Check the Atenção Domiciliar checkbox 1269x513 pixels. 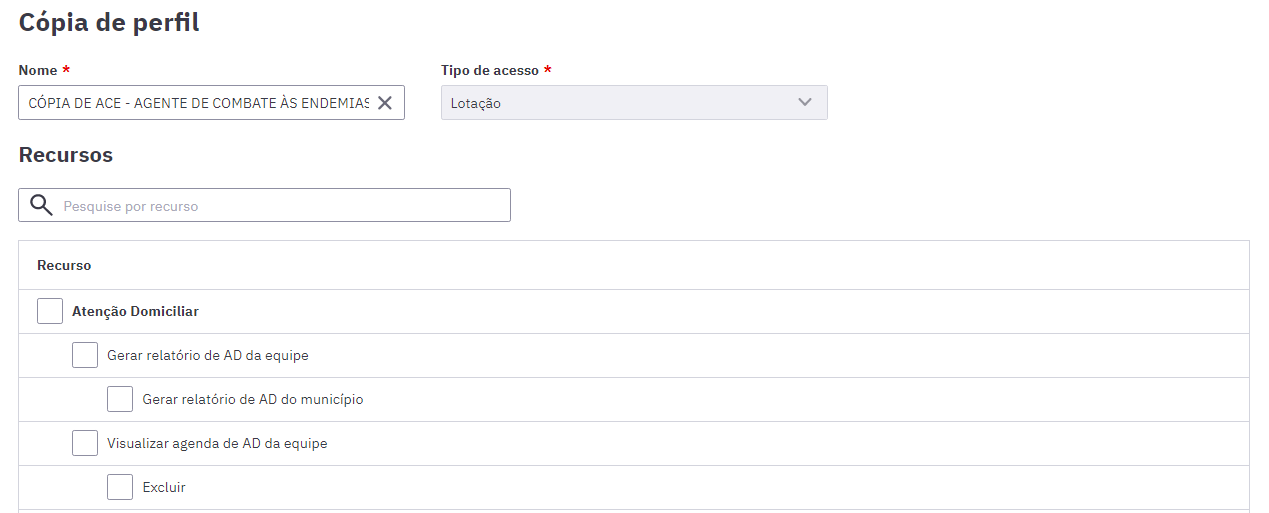click(x=50, y=311)
